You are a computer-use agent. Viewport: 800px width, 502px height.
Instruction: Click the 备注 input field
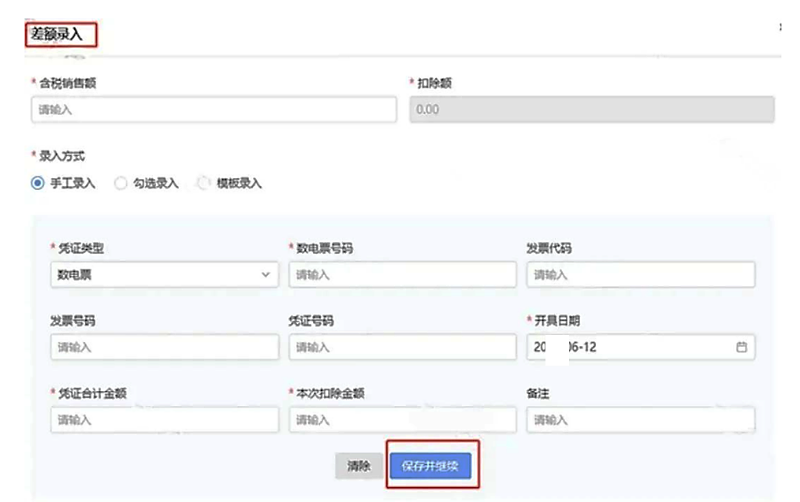click(640, 420)
